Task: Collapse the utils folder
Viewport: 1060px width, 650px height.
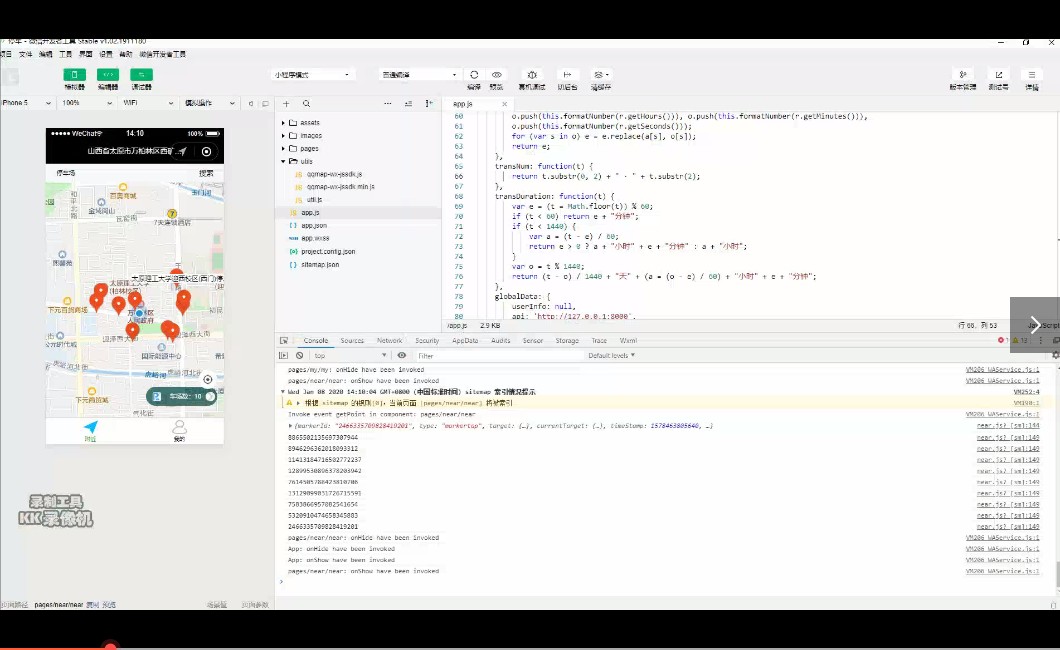Action: [283, 161]
